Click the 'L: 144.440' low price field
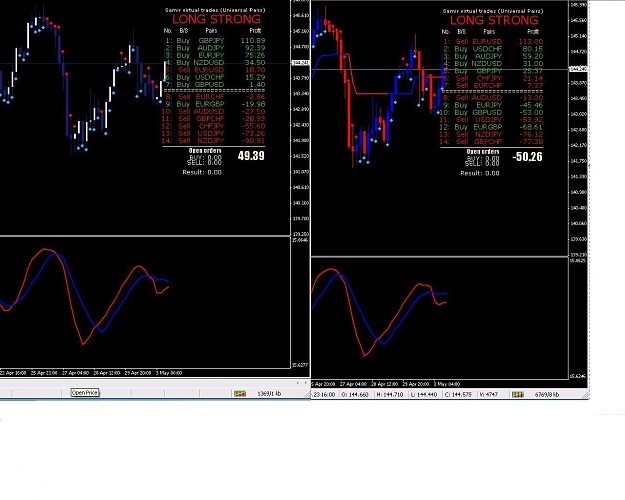This screenshot has width=625, height=500. [423, 394]
